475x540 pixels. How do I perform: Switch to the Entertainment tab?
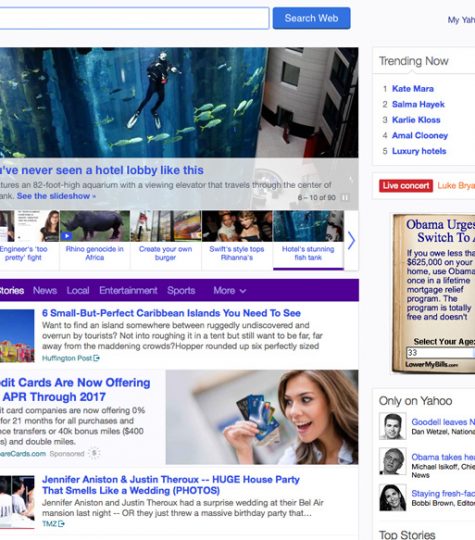[x=128, y=290]
